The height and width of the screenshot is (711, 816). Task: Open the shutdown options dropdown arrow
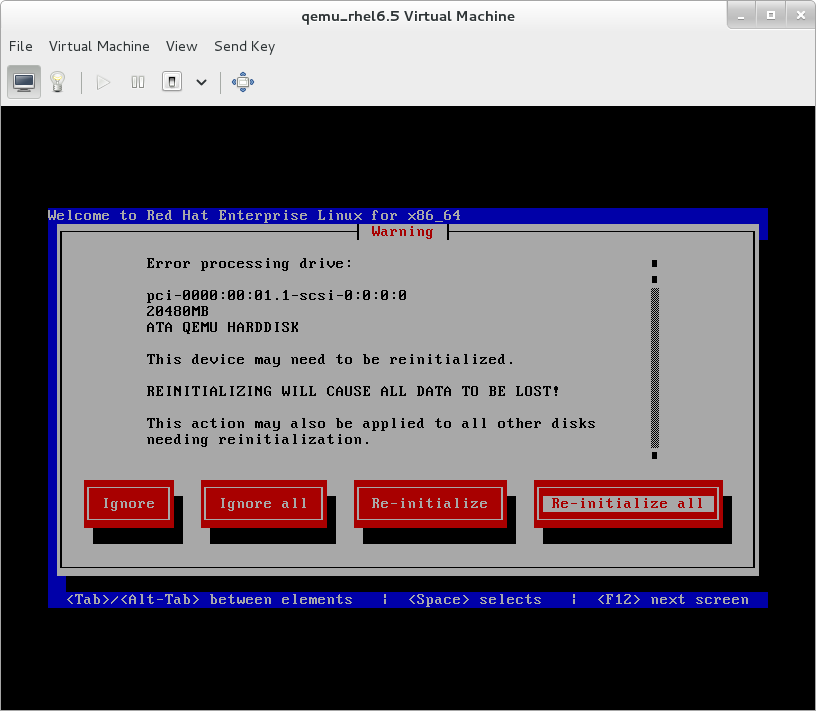click(x=201, y=82)
